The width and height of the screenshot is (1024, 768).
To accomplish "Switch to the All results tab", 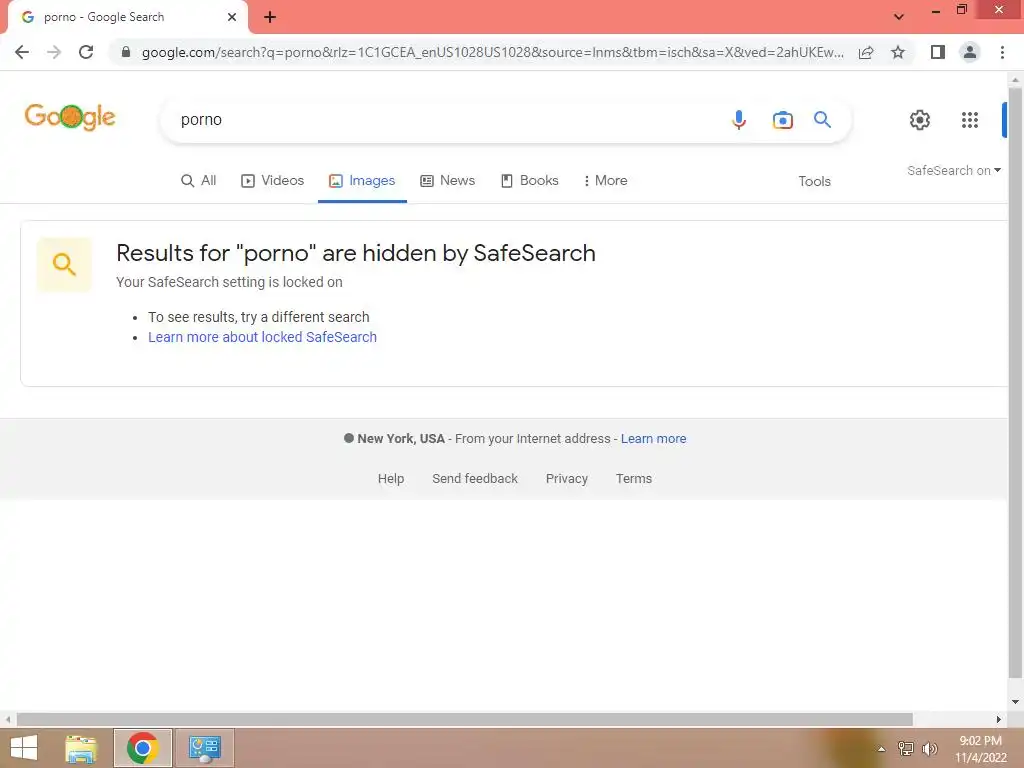I will [199, 181].
